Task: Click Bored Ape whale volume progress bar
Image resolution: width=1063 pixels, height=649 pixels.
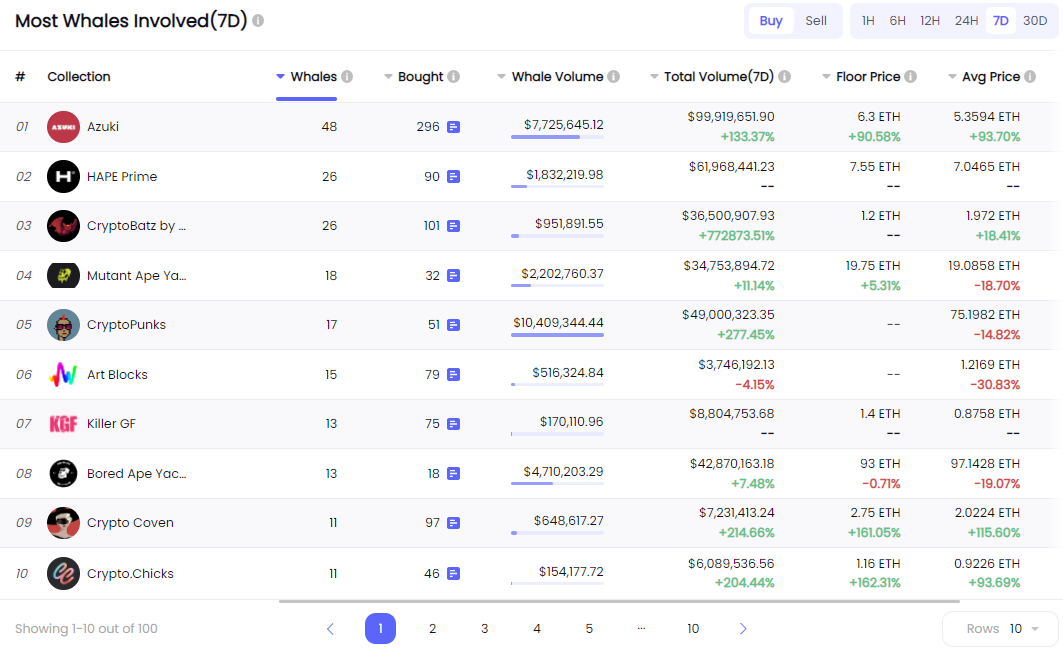Action: [x=557, y=484]
